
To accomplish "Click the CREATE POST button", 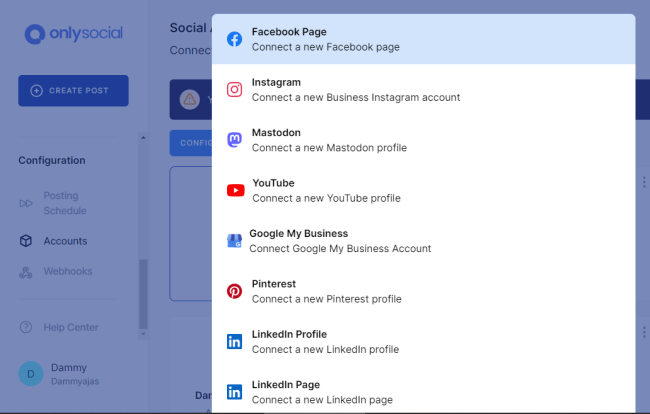I will click(73, 91).
